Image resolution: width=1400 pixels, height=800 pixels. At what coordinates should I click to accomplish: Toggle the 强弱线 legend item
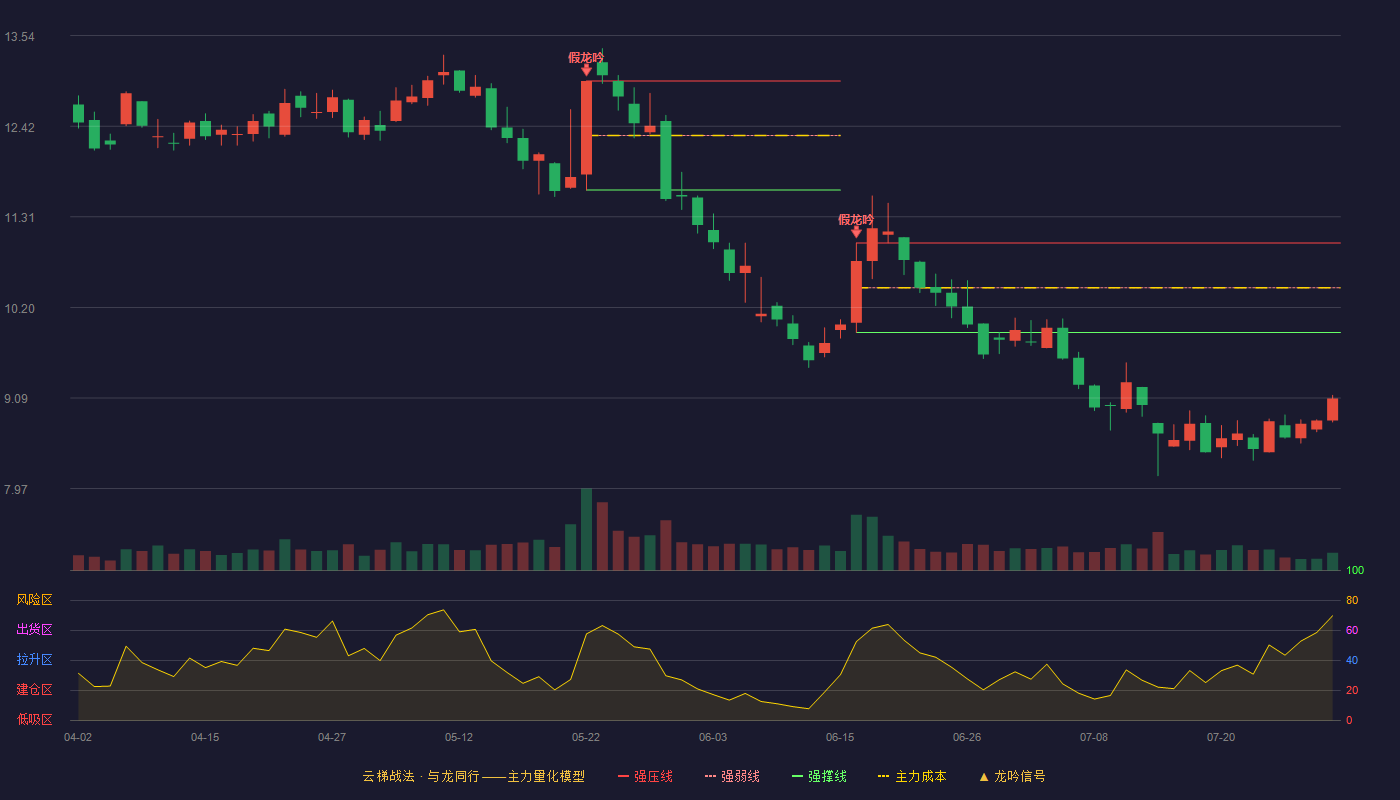(x=732, y=776)
